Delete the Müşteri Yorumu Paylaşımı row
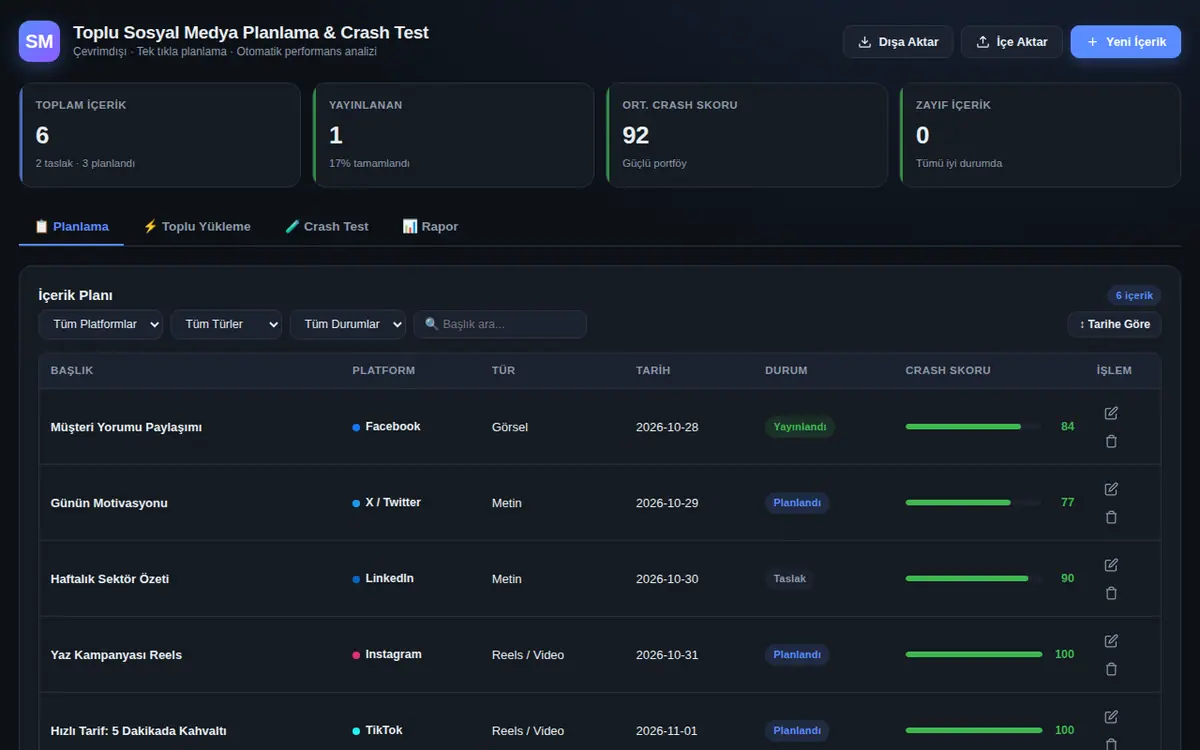Viewport: 1200px width, 750px height. click(1111, 441)
